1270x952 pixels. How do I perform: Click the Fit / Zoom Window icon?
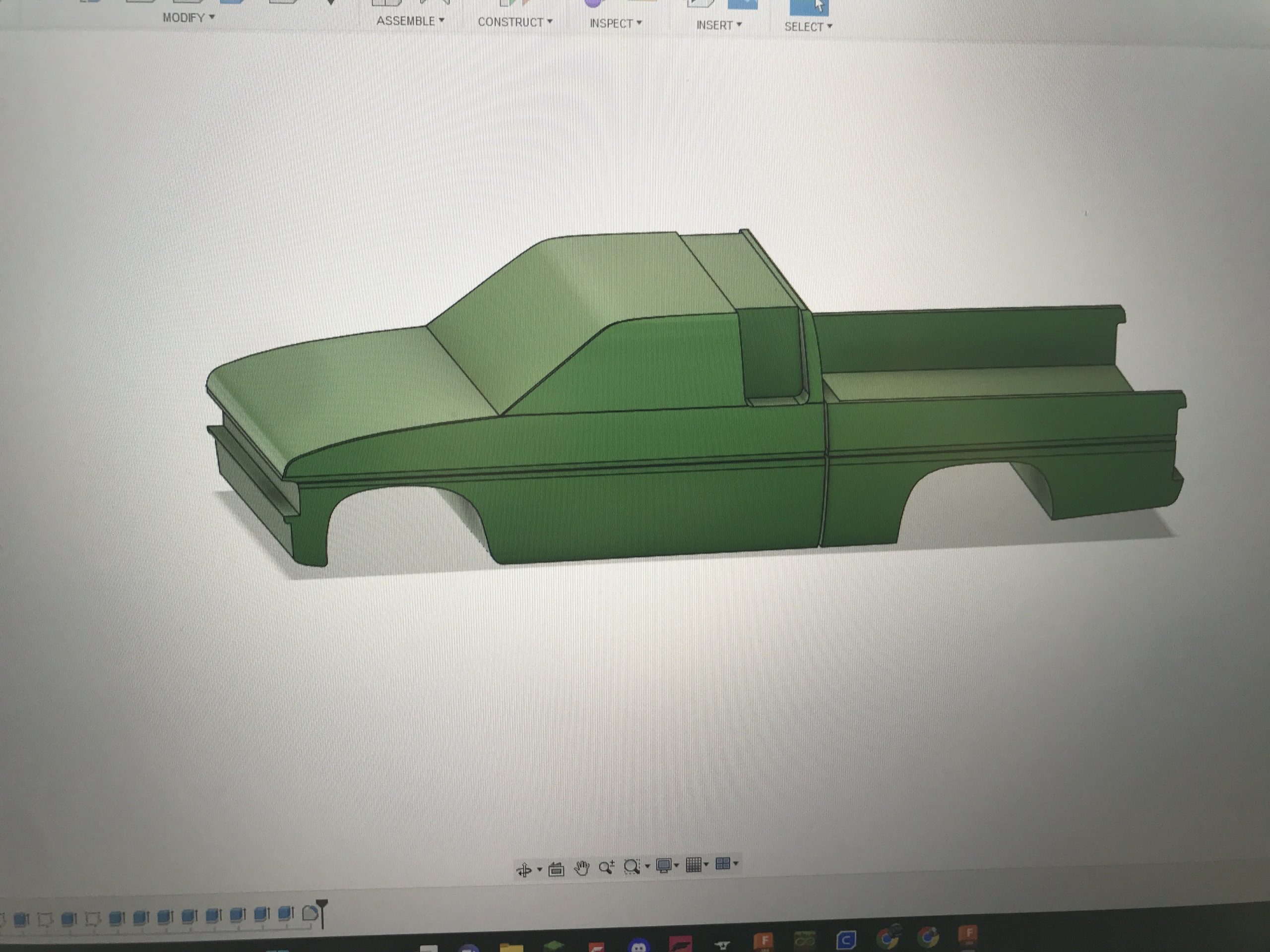tap(632, 866)
